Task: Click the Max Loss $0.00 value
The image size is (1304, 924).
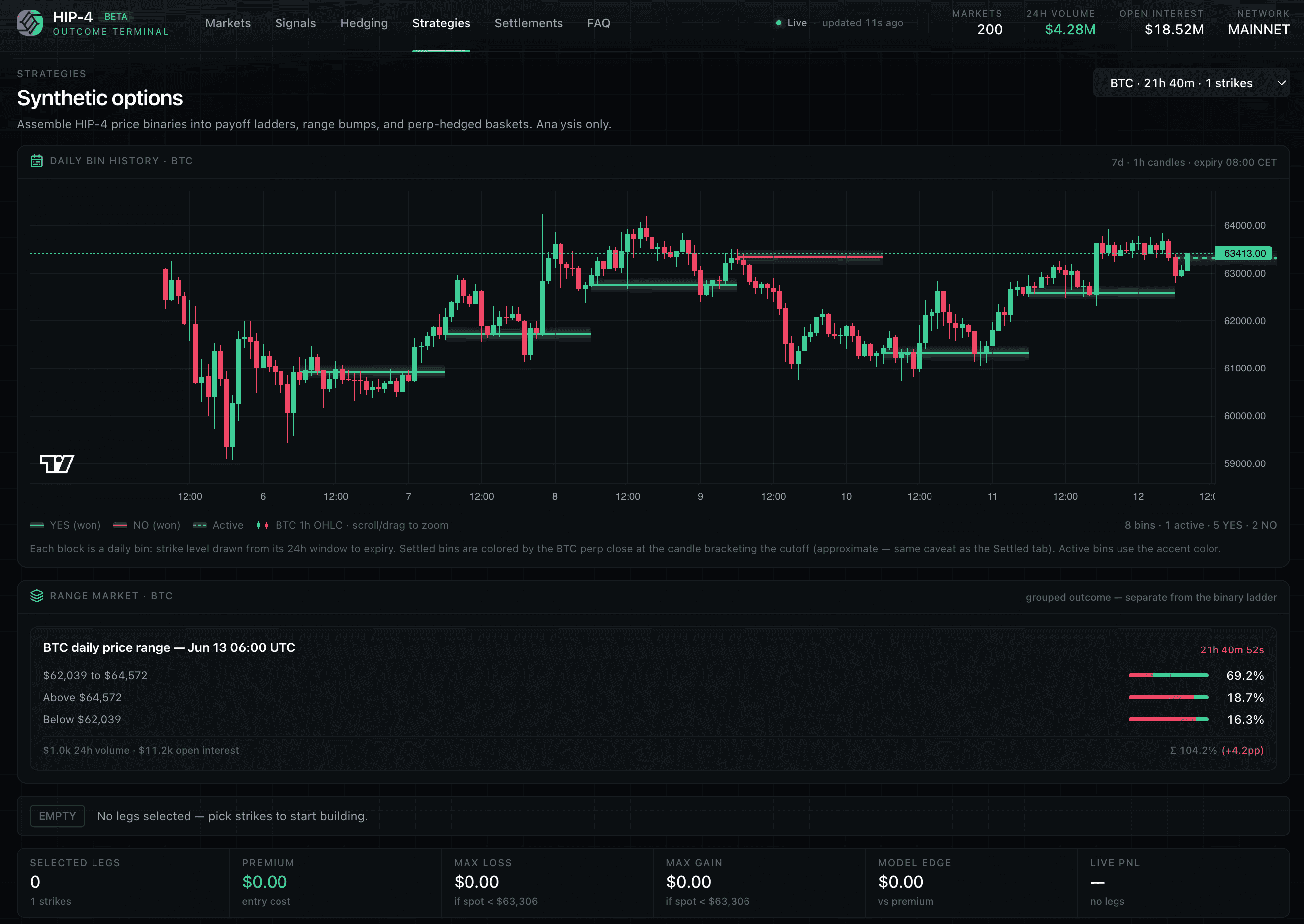Action: pos(476,882)
